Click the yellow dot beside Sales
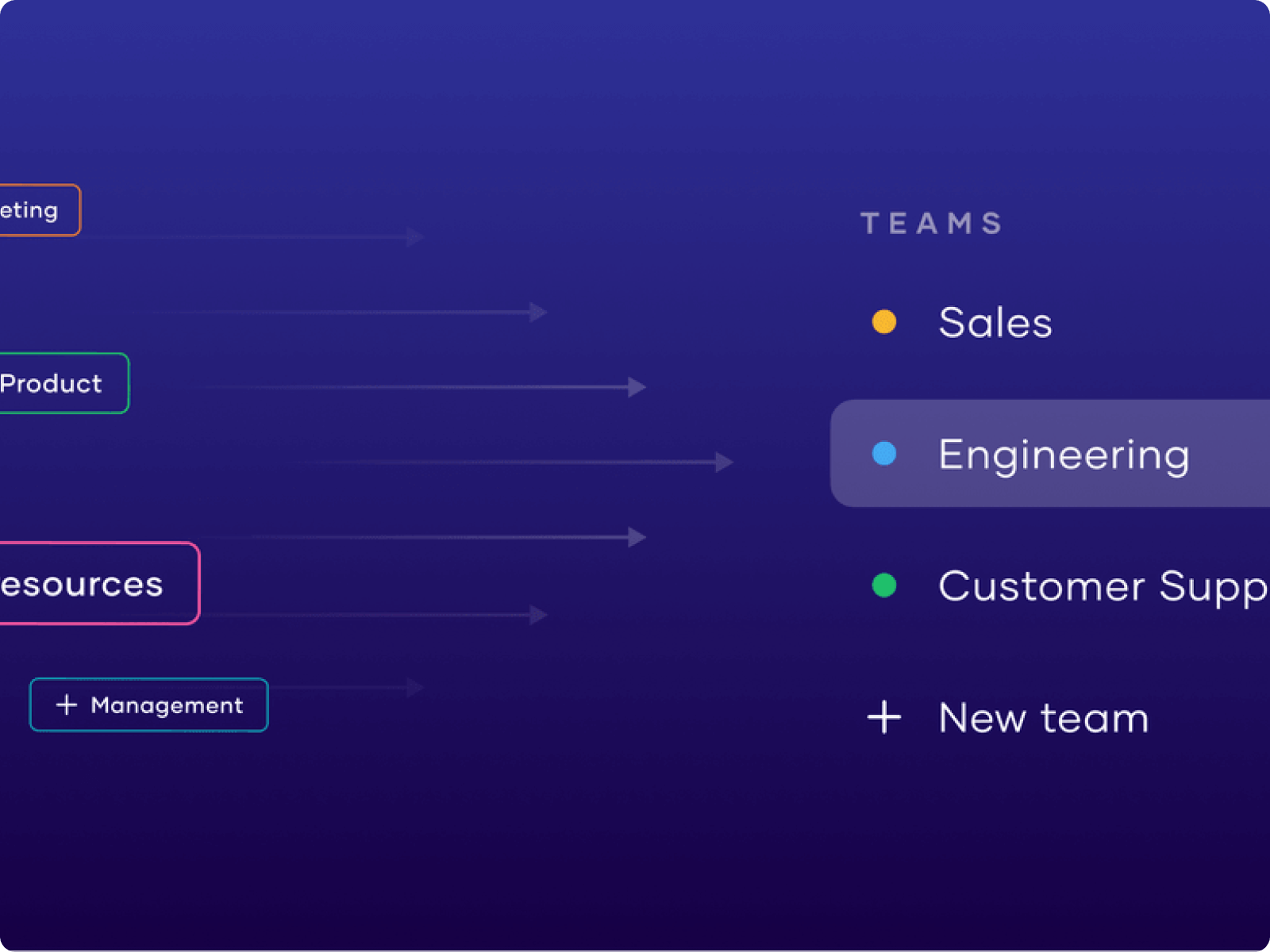This screenshot has width=1270, height=952. (x=883, y=321)
